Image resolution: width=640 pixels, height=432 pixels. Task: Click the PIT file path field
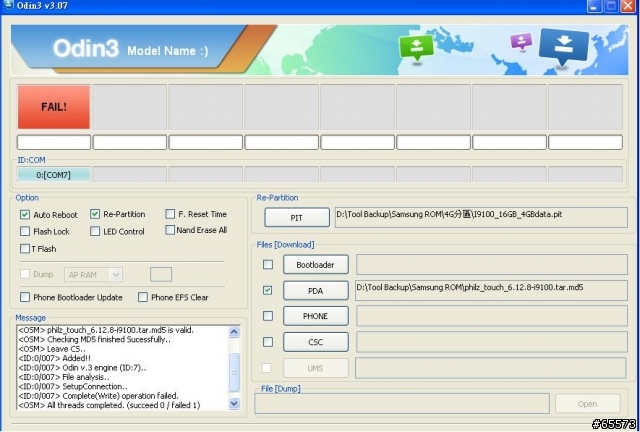483,216
